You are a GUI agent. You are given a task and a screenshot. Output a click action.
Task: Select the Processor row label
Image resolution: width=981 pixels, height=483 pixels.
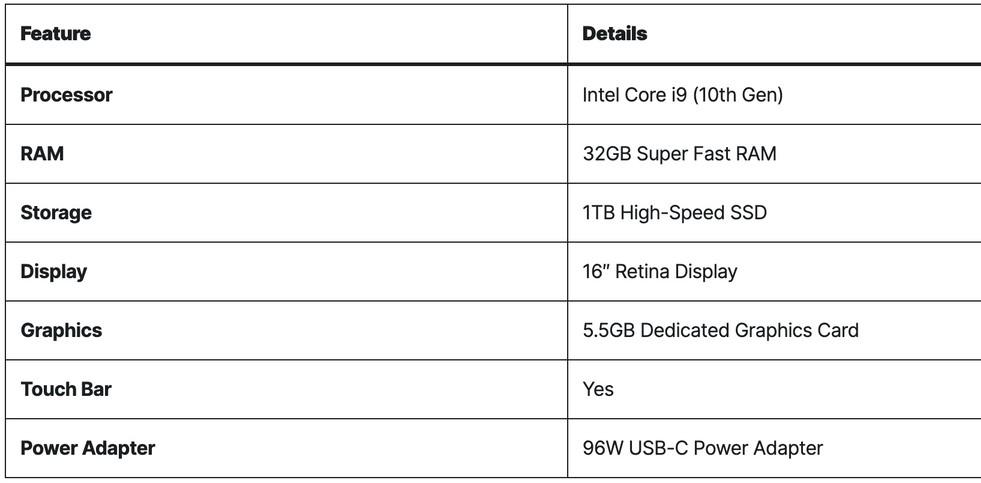[66, 95]
